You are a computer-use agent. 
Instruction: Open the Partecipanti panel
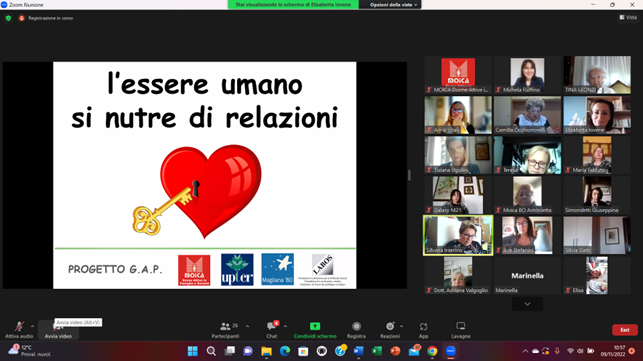coord(226,330)
